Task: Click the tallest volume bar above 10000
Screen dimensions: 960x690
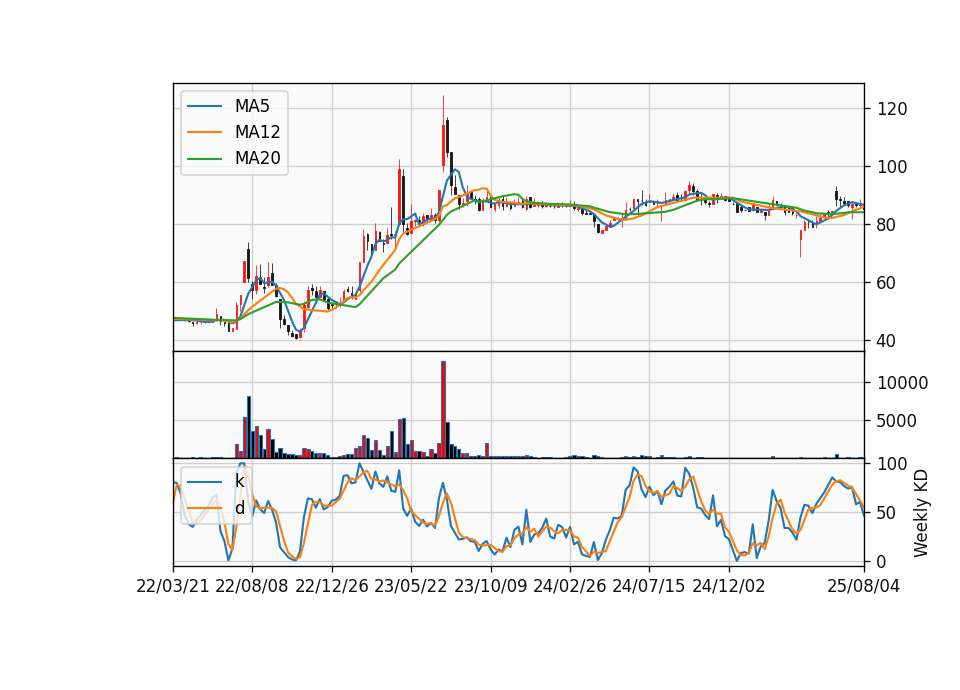Action: click(443, 409)
